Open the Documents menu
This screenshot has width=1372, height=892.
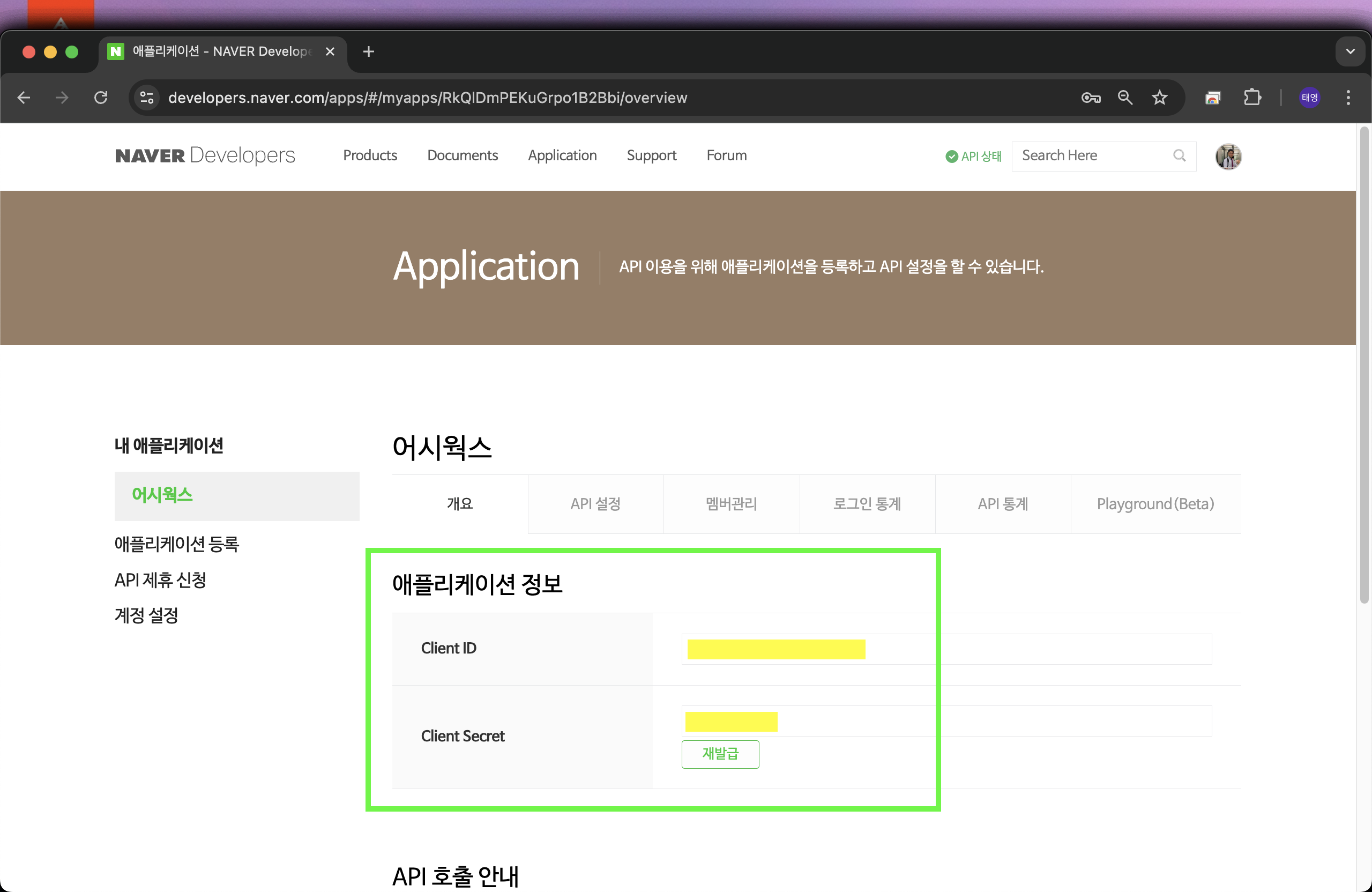coord(463,155)
